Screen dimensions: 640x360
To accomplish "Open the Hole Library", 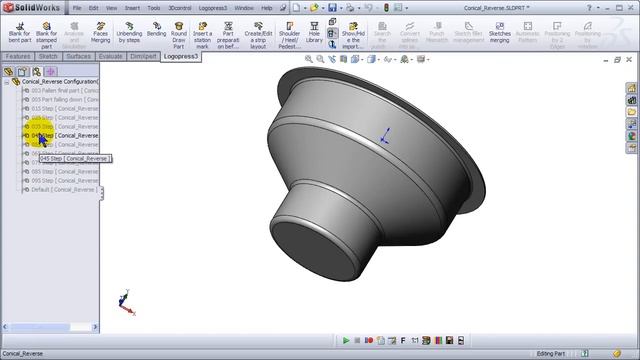I will [314, 33].
